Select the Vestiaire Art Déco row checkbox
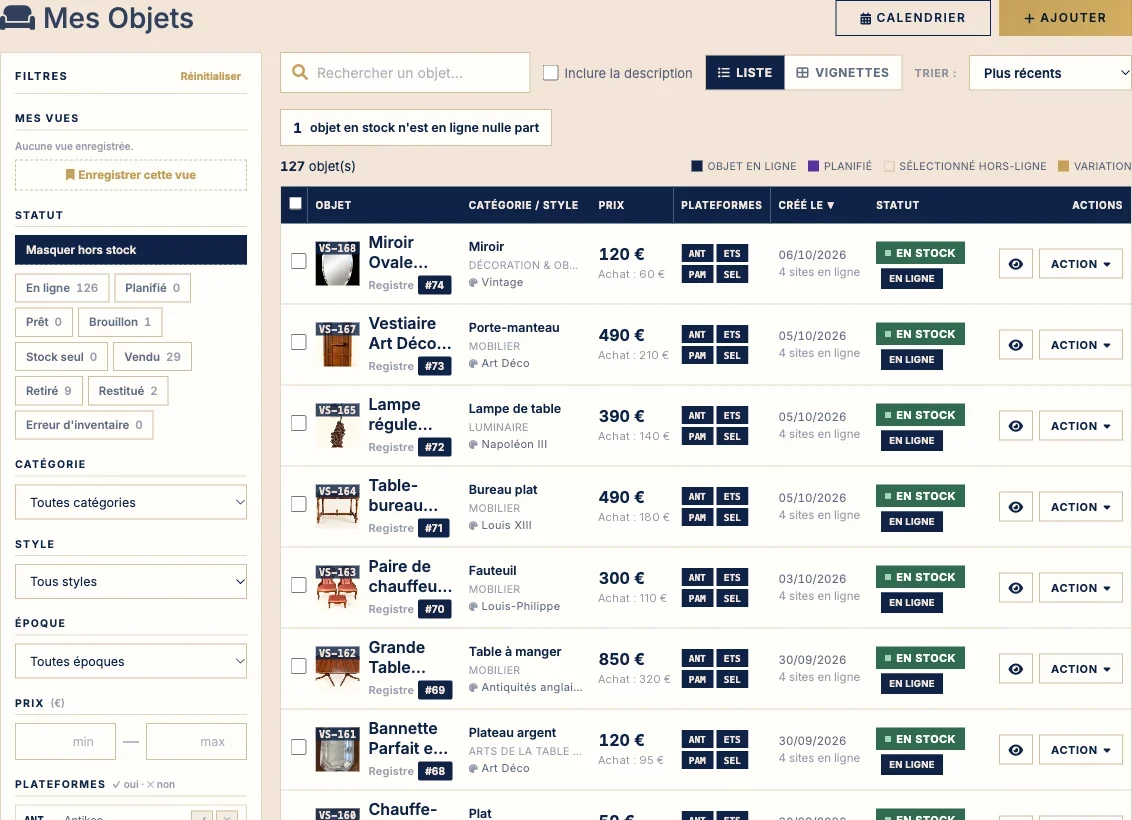Image resolution: width=1132 pixels, height=820 pixels. 298,342
